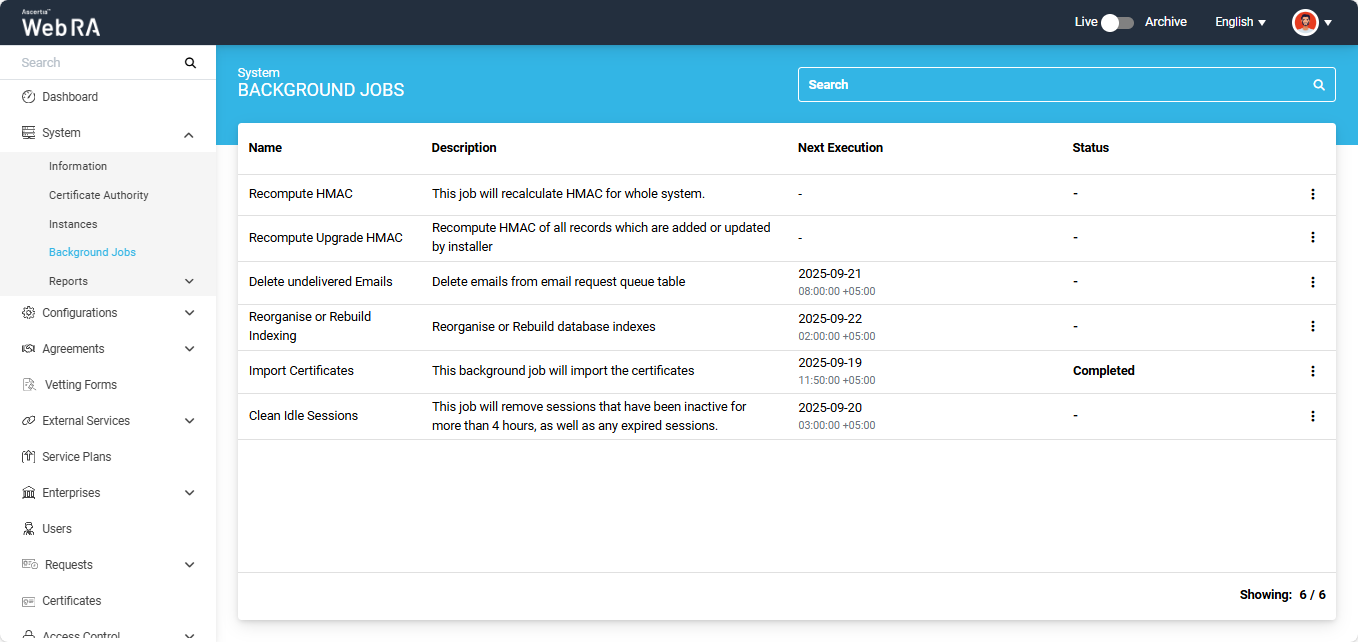Click the WebRA logo in header
This screenshot has height=642, width=1358.
coord(61,24)
